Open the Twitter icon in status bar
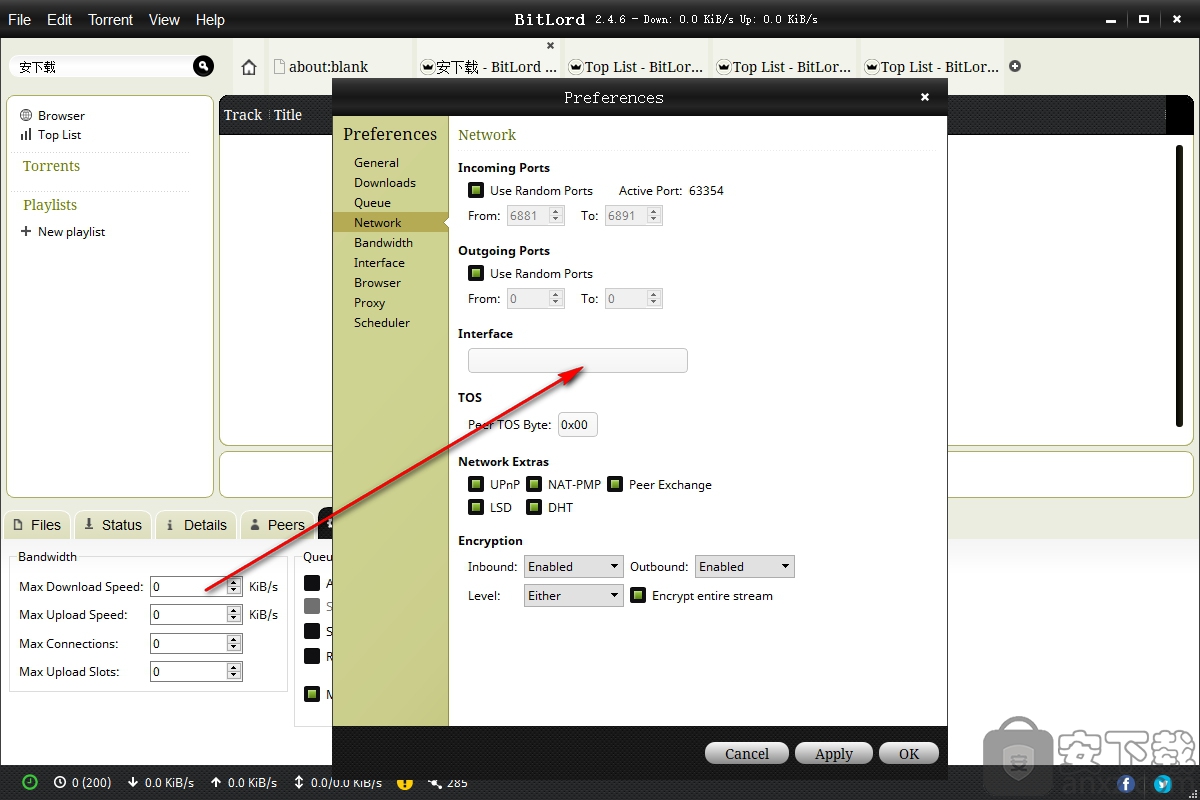 1162,784
